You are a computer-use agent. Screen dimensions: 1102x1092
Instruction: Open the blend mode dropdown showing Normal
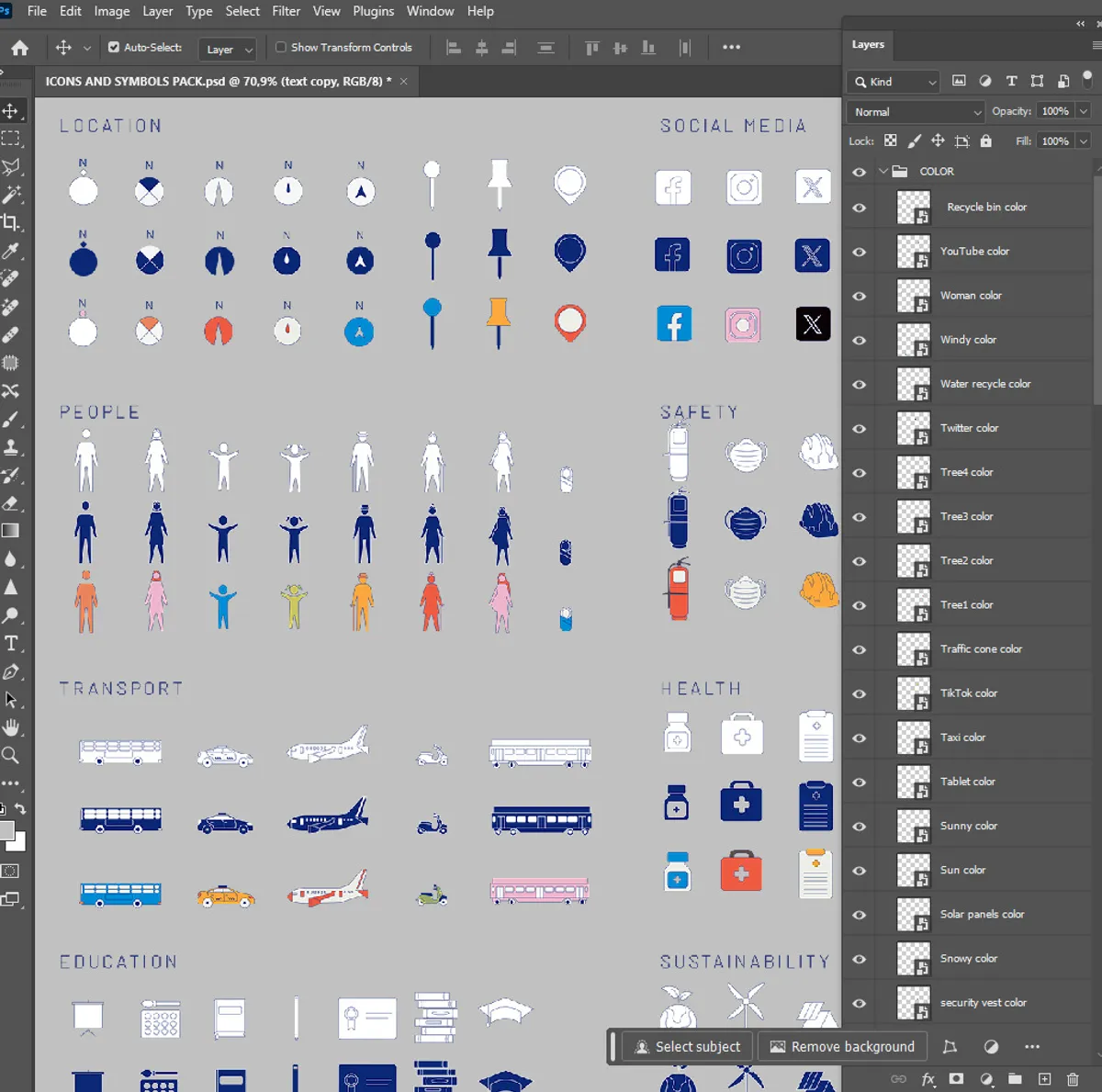click(914, 111)
